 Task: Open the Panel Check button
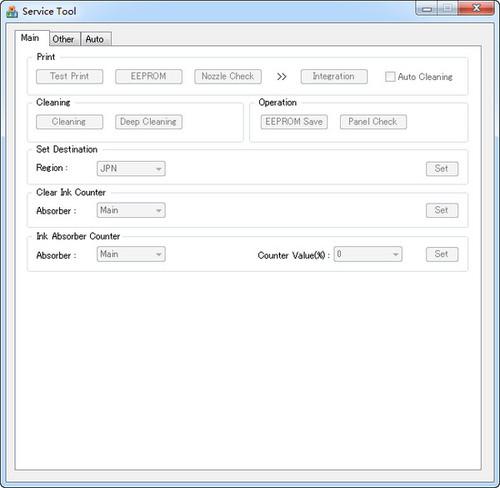coord(373,122)
